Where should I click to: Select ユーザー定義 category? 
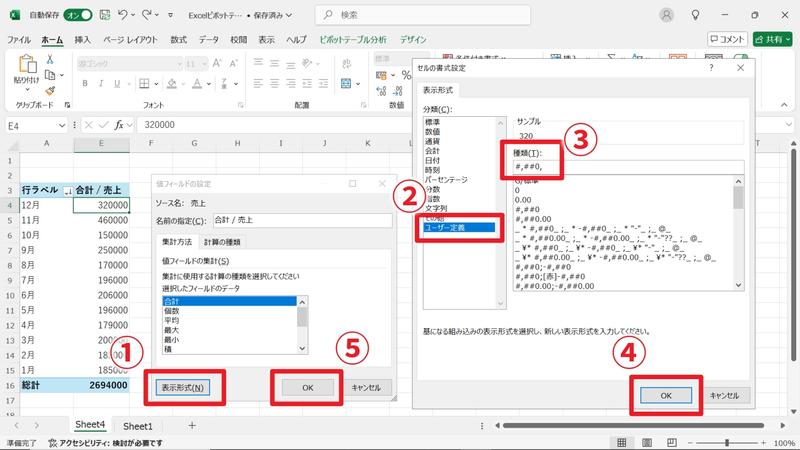pos(459,228)
